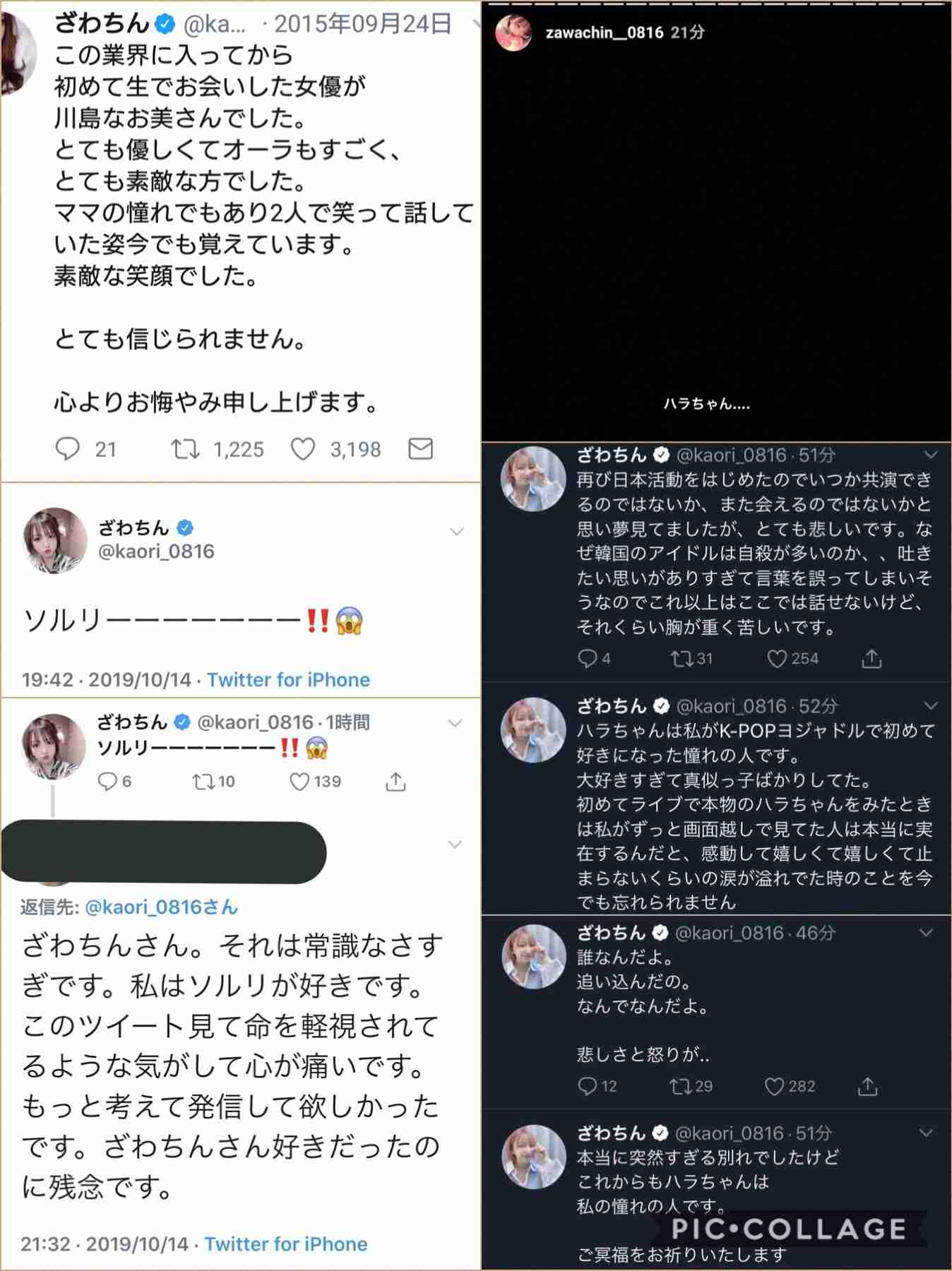
Task: Click share icon on tweet with 139 likes
Action: [395, 782]
